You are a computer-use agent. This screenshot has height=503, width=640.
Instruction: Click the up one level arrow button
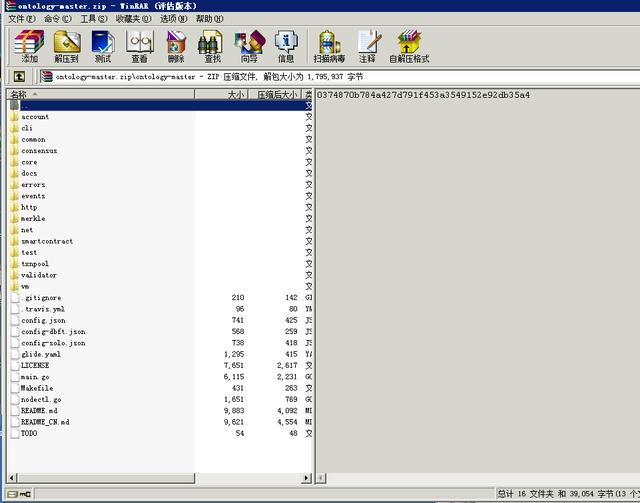point(19,76)
